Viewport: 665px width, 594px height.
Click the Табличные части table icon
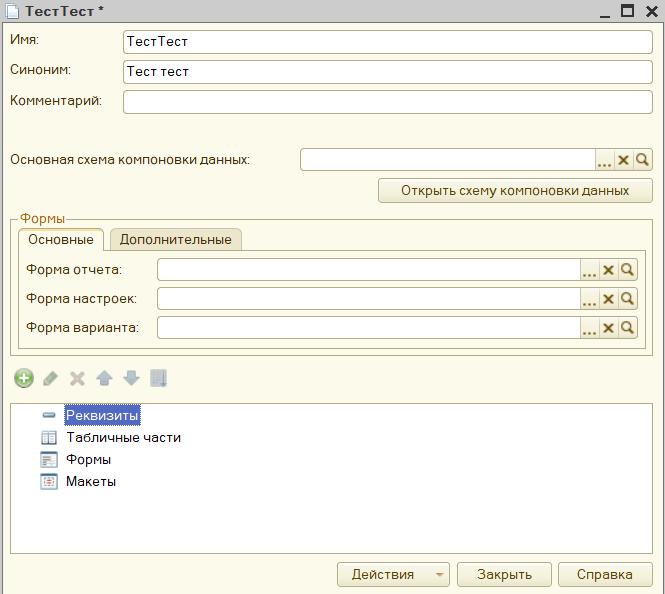[x=49, y=438]
